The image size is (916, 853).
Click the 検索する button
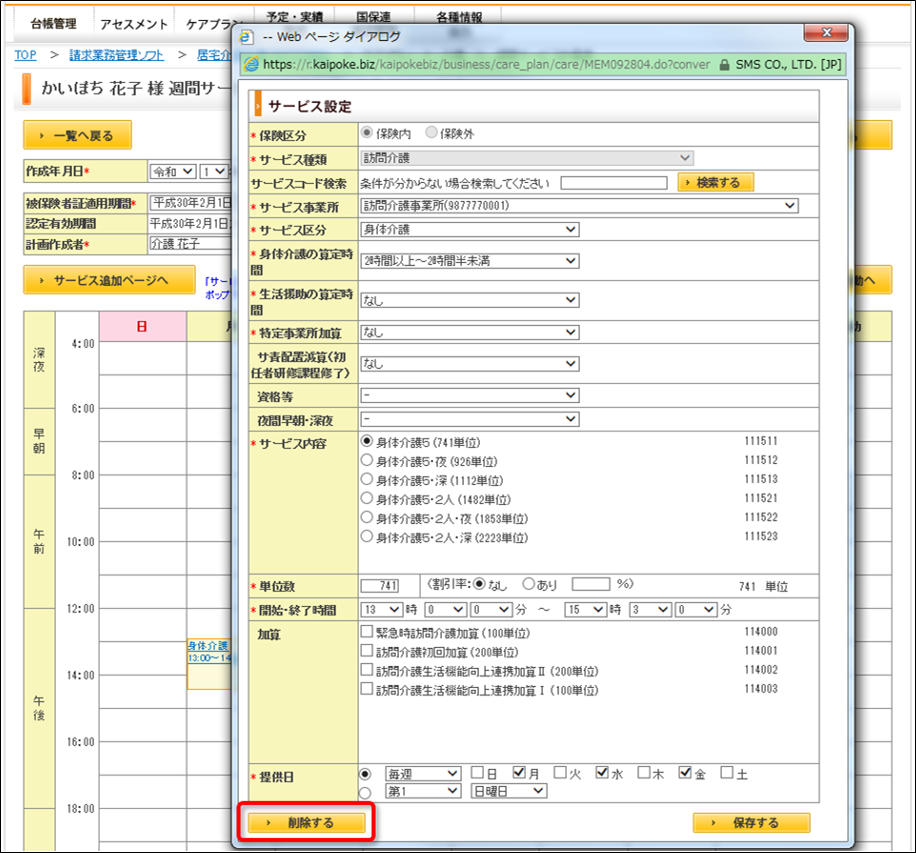(x=716, y=183)
